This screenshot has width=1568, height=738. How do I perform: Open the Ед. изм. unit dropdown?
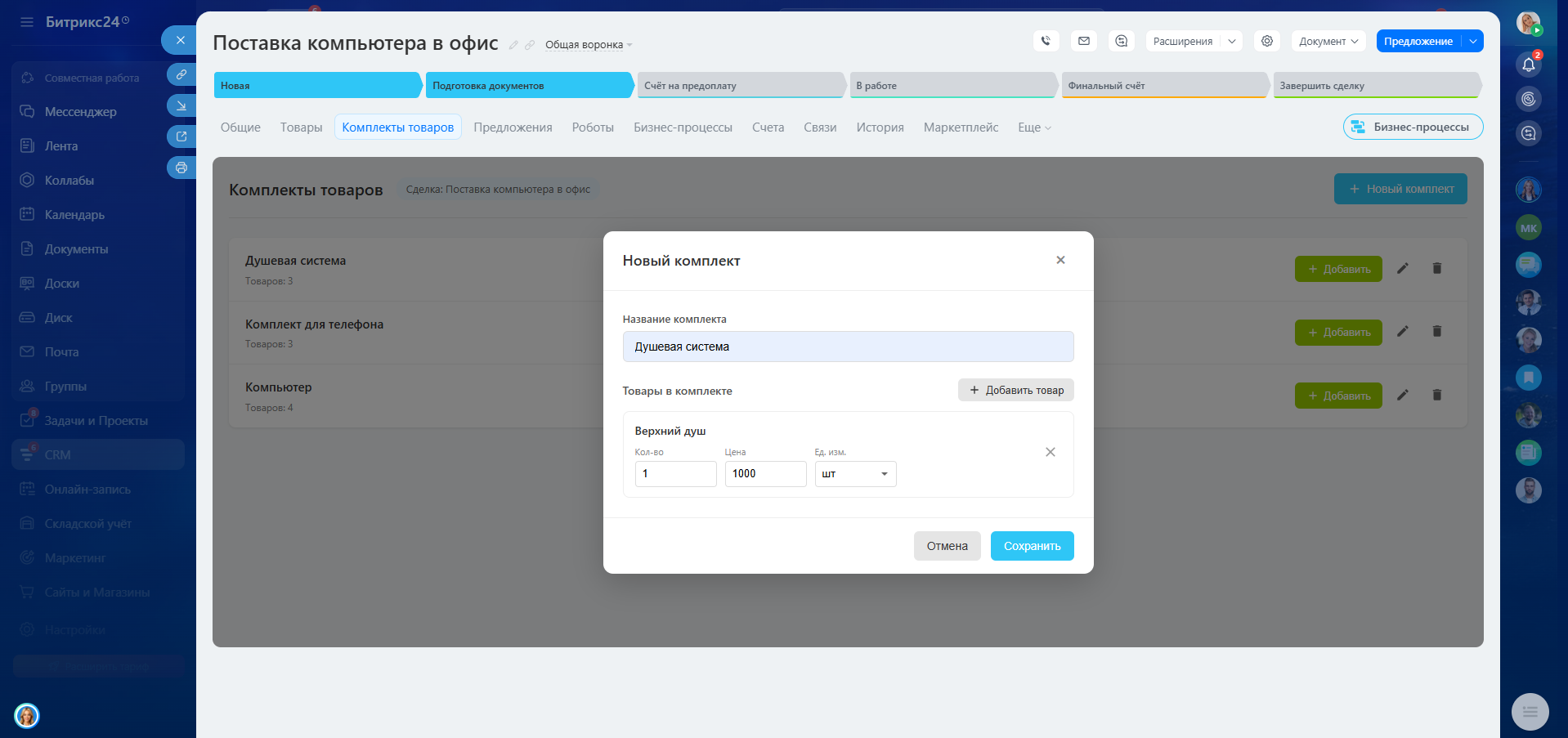(x=855, y=474)
